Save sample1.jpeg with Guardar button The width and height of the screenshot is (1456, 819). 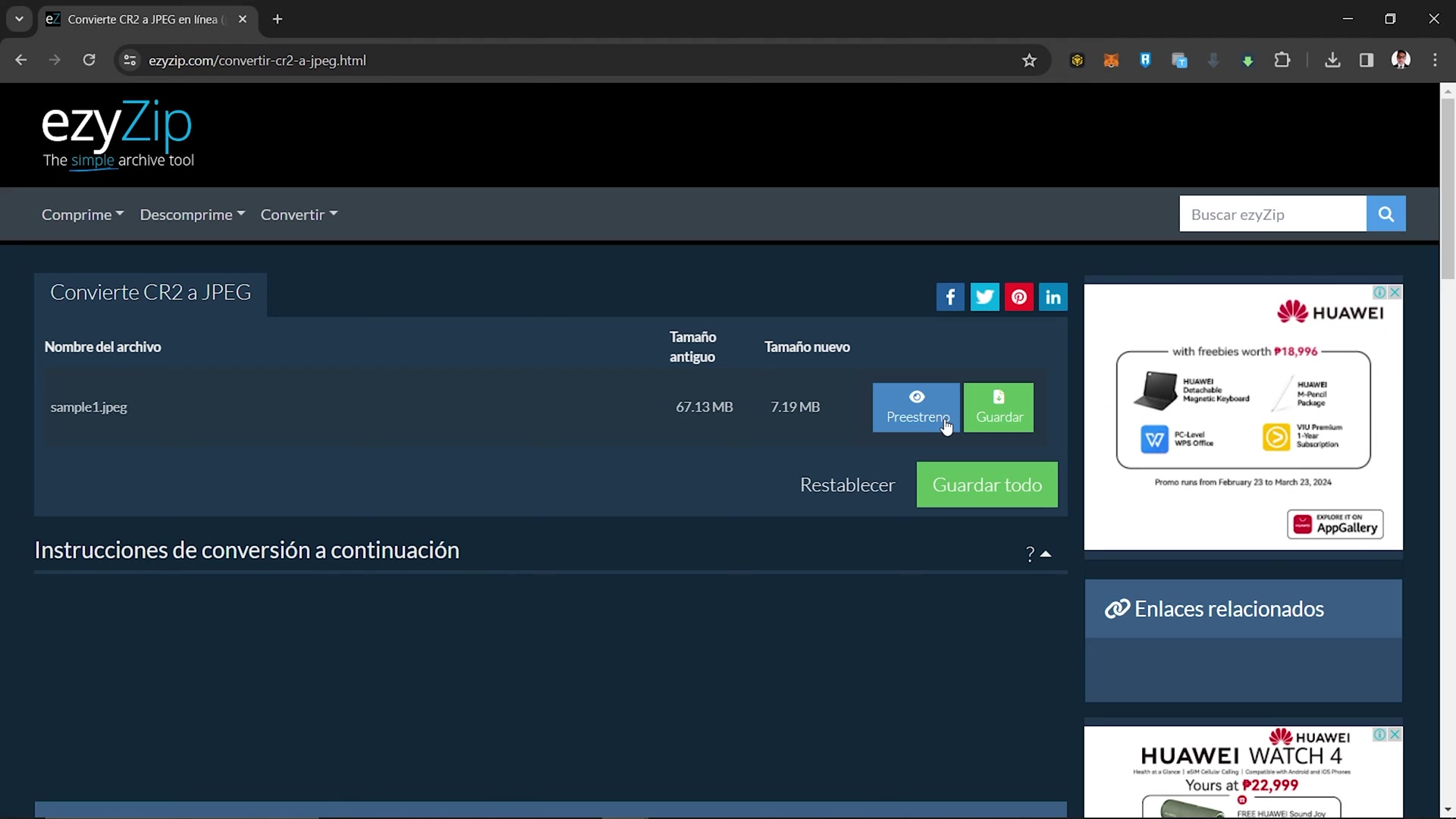tap(999, 408)
